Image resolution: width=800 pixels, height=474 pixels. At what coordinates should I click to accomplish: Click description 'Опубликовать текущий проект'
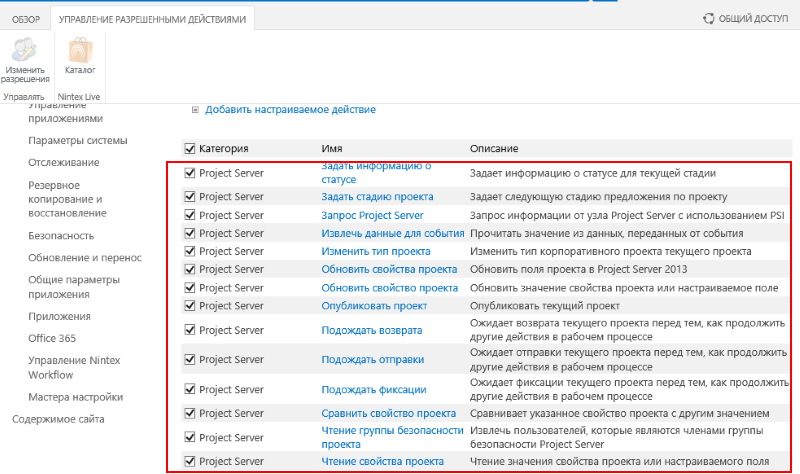coord(544,306)
